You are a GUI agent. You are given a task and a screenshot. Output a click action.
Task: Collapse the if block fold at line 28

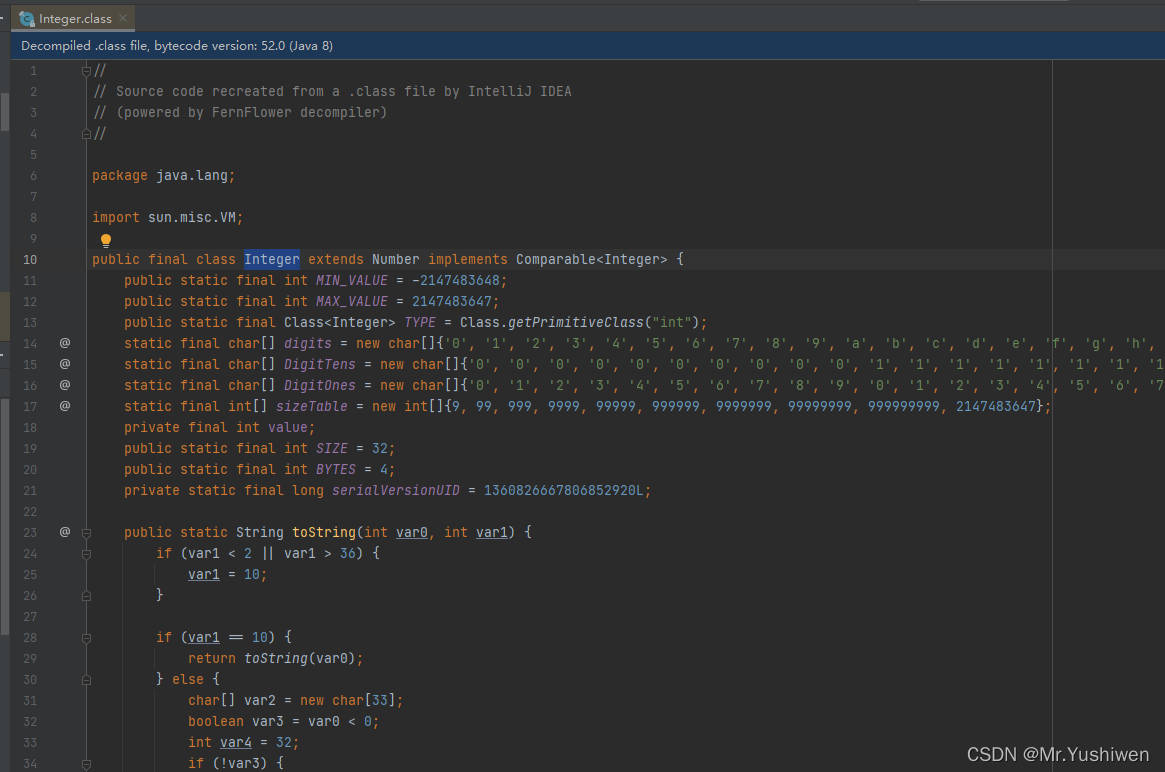click(x=86, y=638)
